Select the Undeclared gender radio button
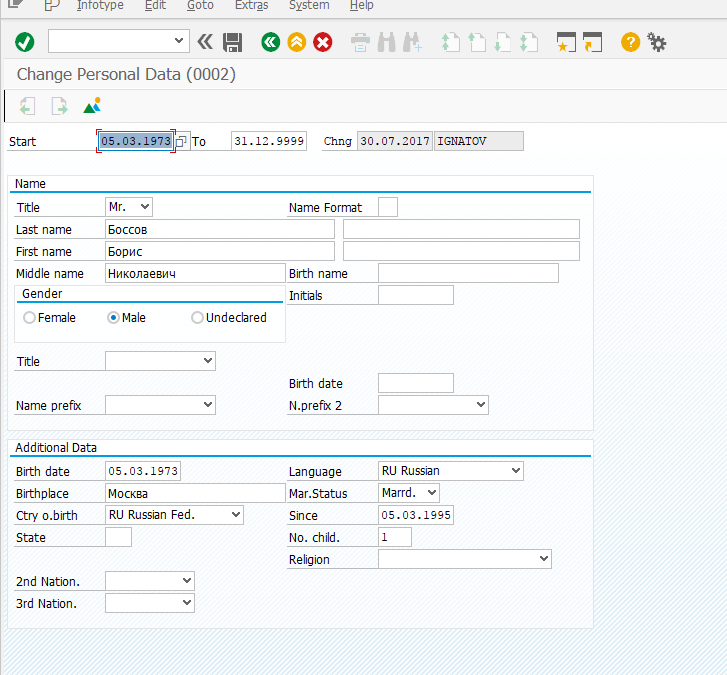The image size is (727, 675). point(197,318)
